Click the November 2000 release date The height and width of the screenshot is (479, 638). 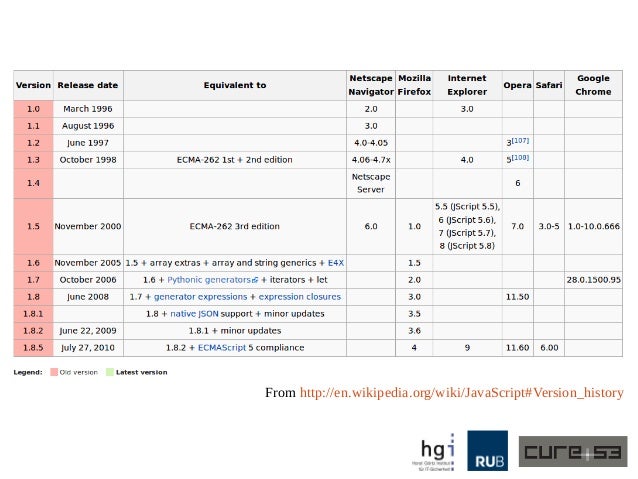click(x=88, y=227)
